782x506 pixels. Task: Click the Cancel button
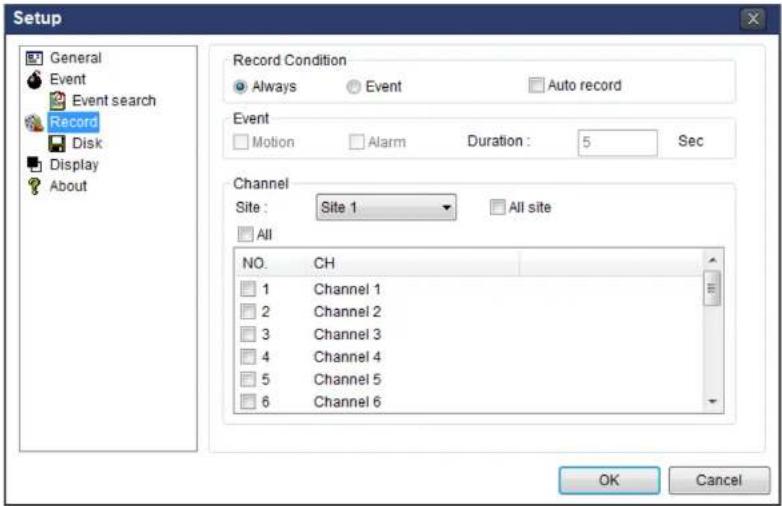tap(719, 481)
